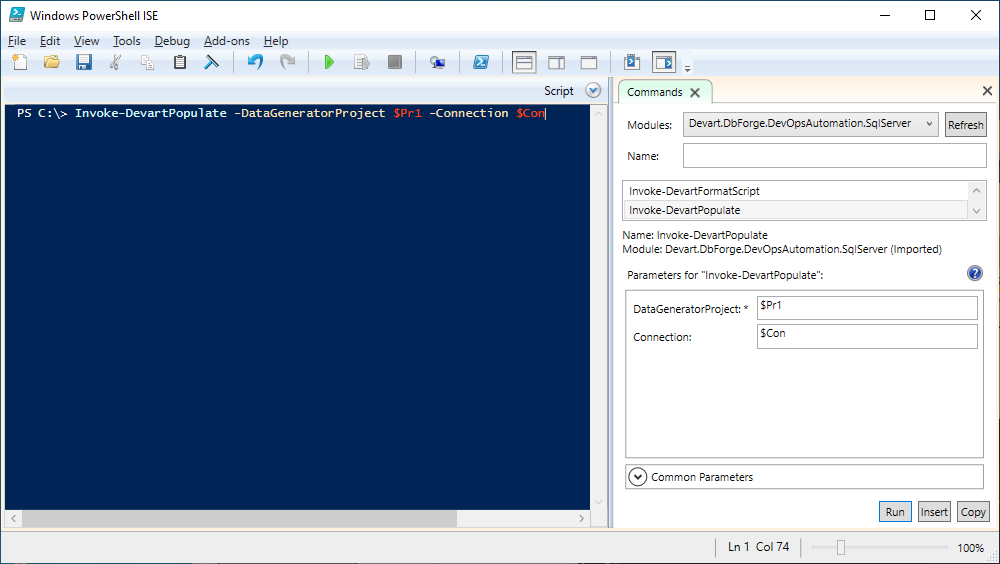Select Invoke-DevartFormatScript in list

point(795,191)
